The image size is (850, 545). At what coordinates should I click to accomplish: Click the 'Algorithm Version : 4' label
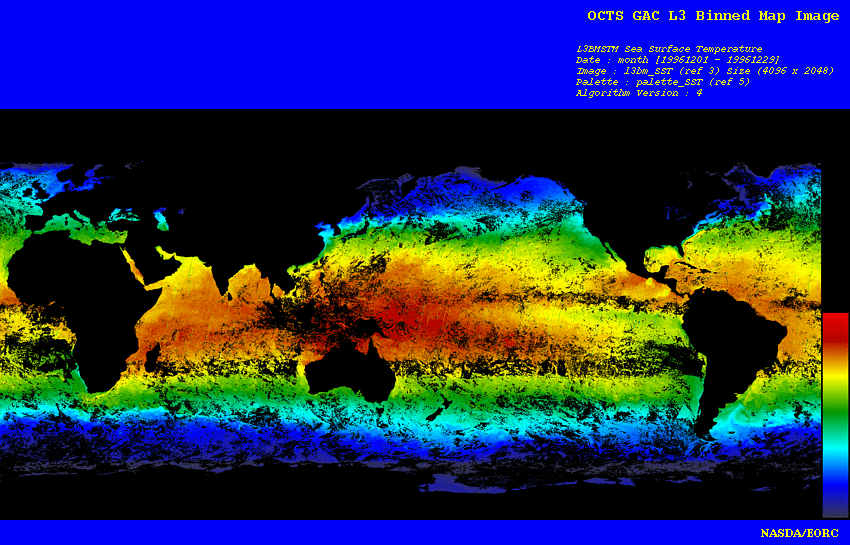tap(638, 93)
